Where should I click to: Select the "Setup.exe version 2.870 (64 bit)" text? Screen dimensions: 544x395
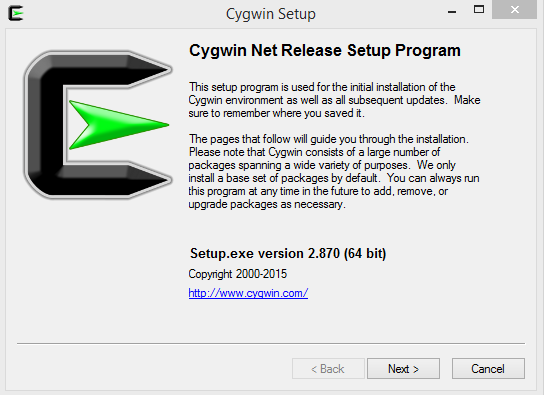(x=288, y=253)
